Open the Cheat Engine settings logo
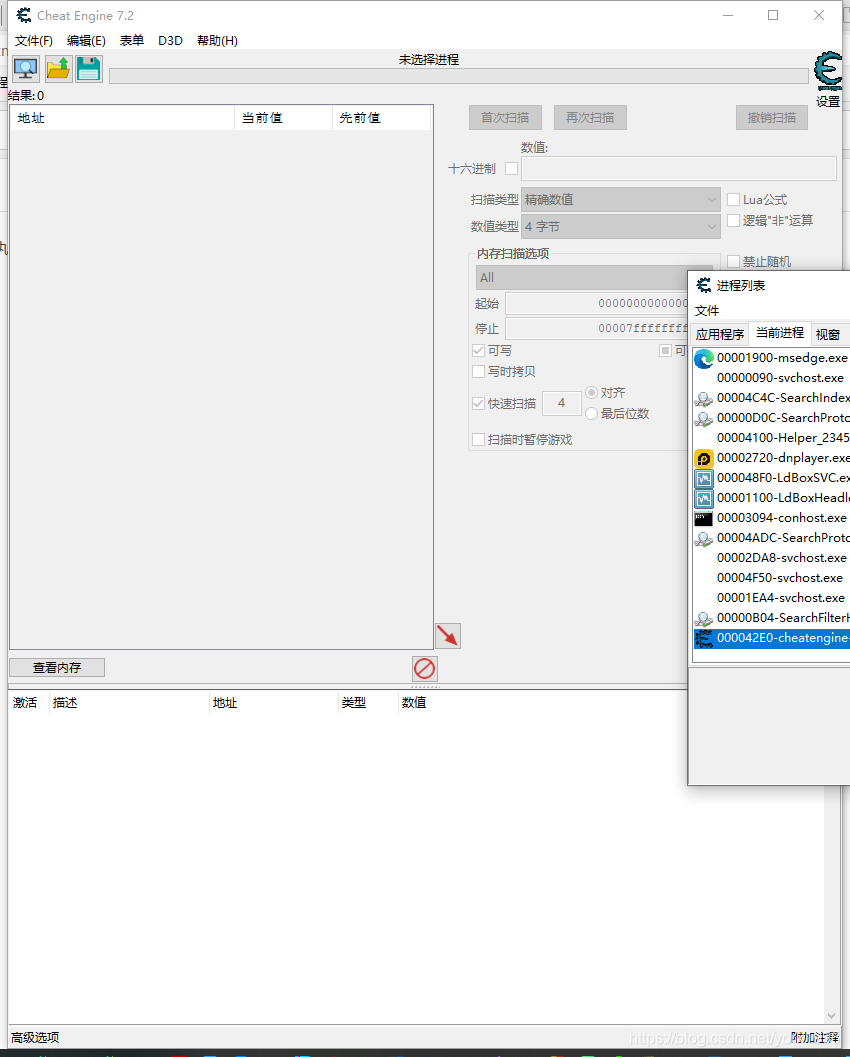 point(828,71)
